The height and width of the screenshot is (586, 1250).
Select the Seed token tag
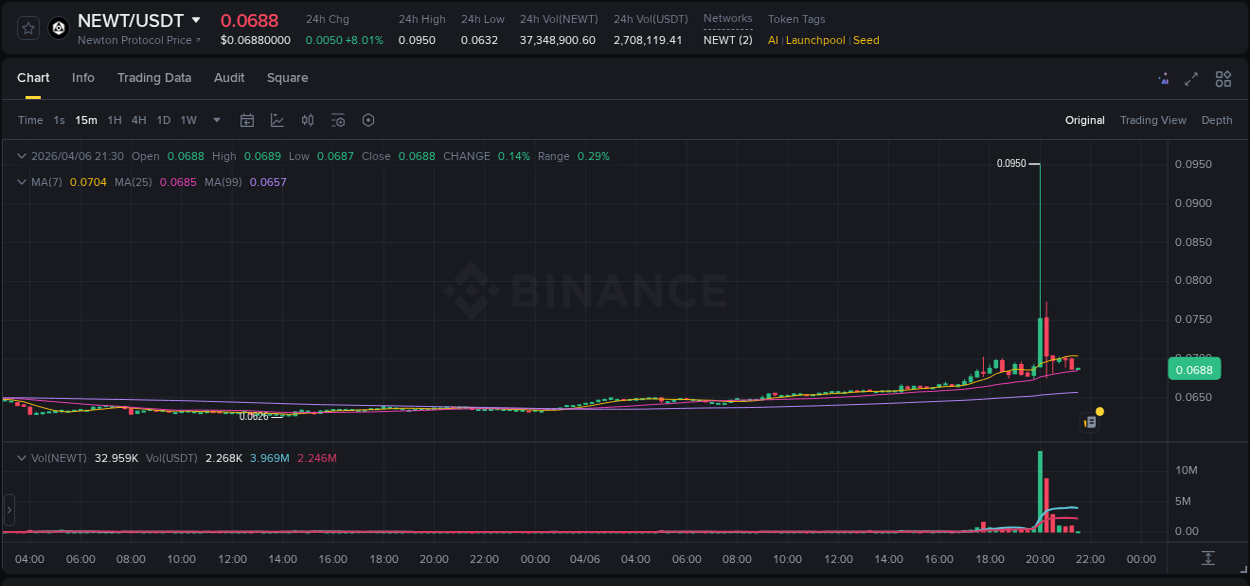point(866,40)
